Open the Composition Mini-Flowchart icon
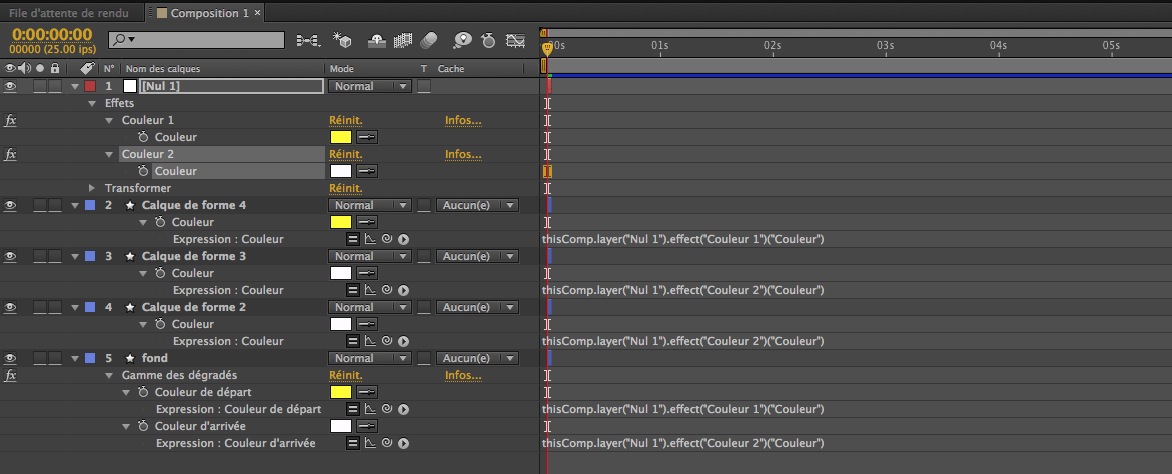1172x474 pixels. tap(308, 41)
